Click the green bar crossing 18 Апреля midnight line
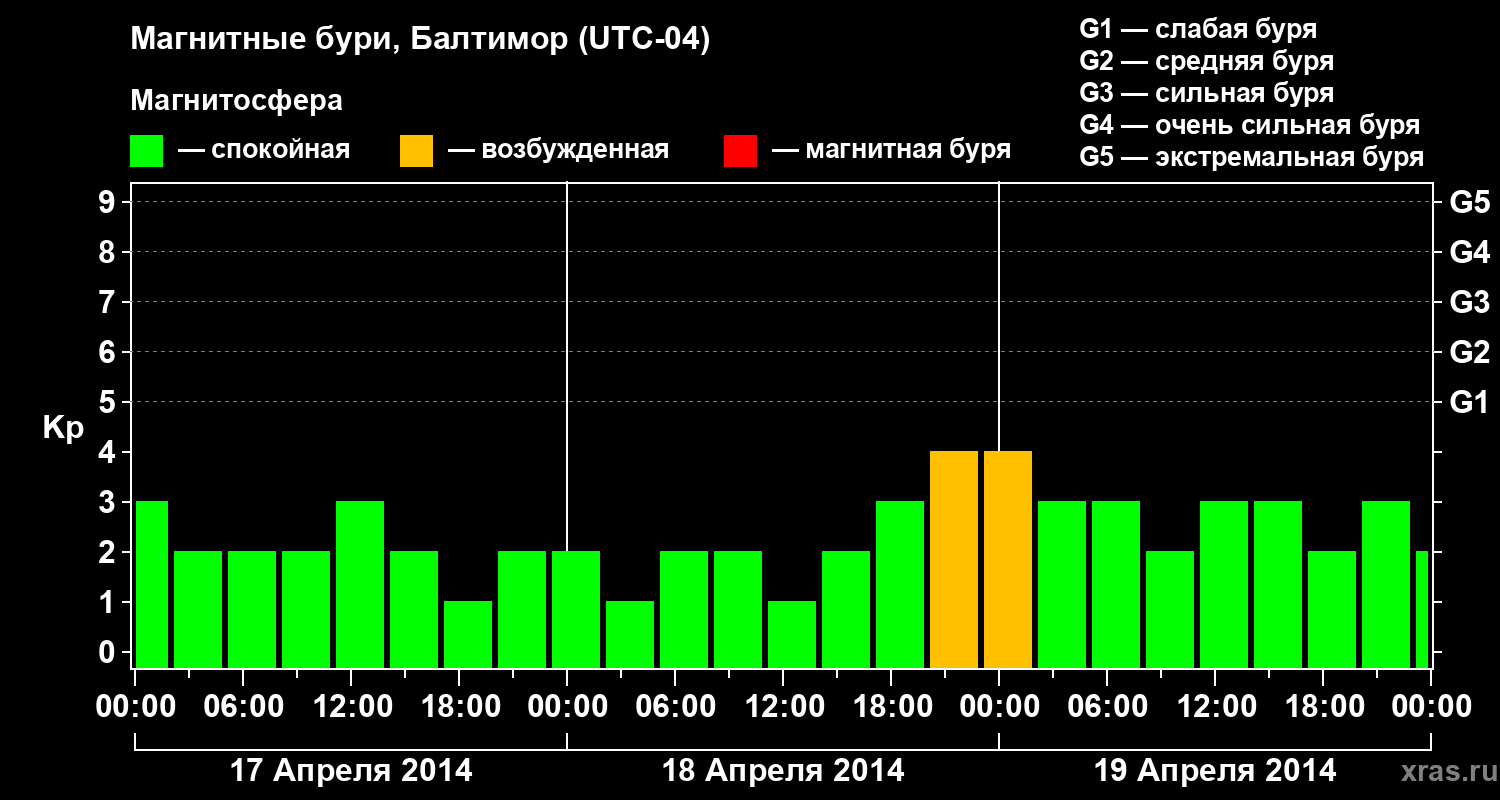Viewport: 1500px width, 800px height. pos(576,610)
